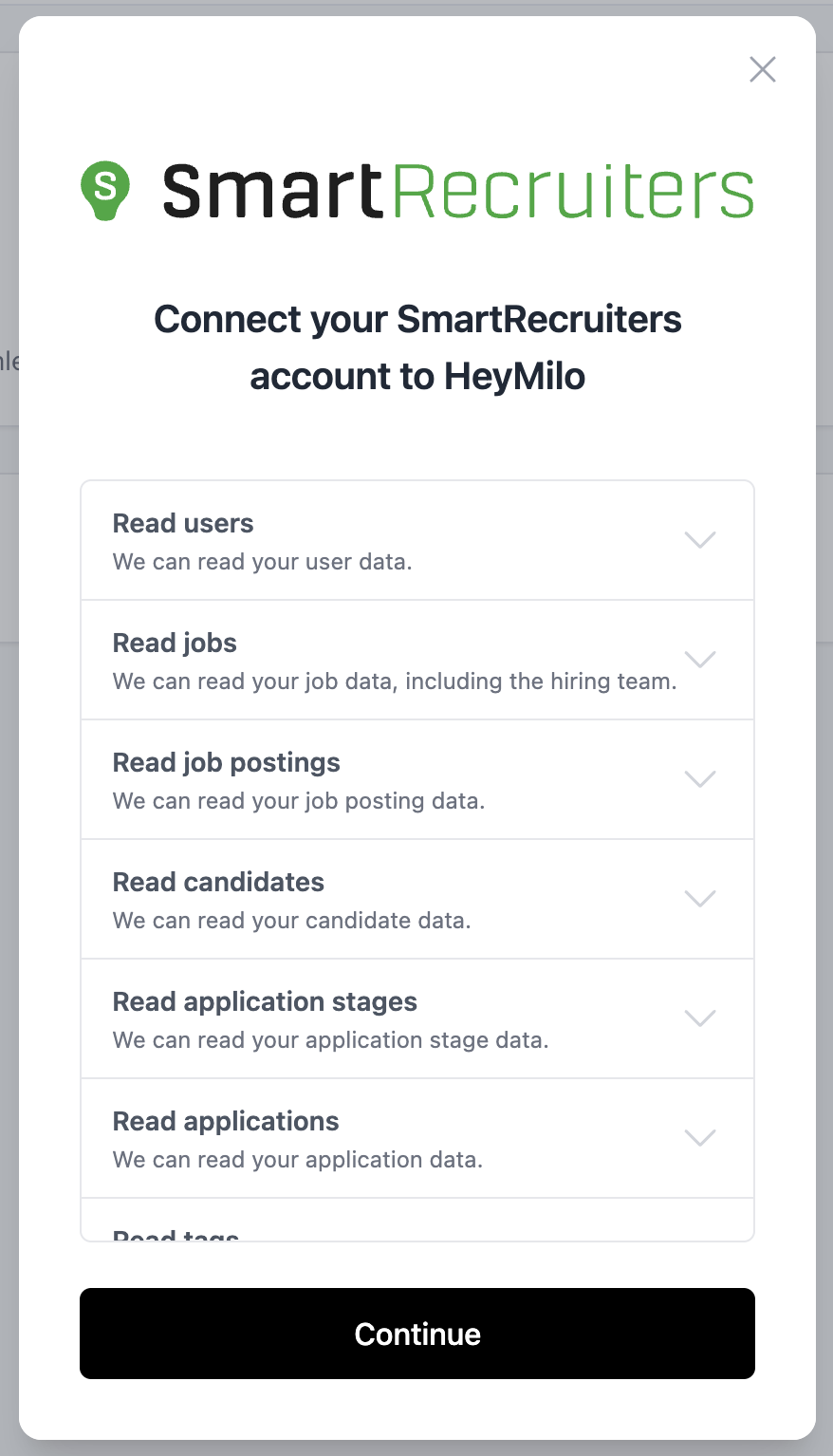Select the Read job postings title
The width and height of the screenshot is (833, 1456).
(227, 762)
